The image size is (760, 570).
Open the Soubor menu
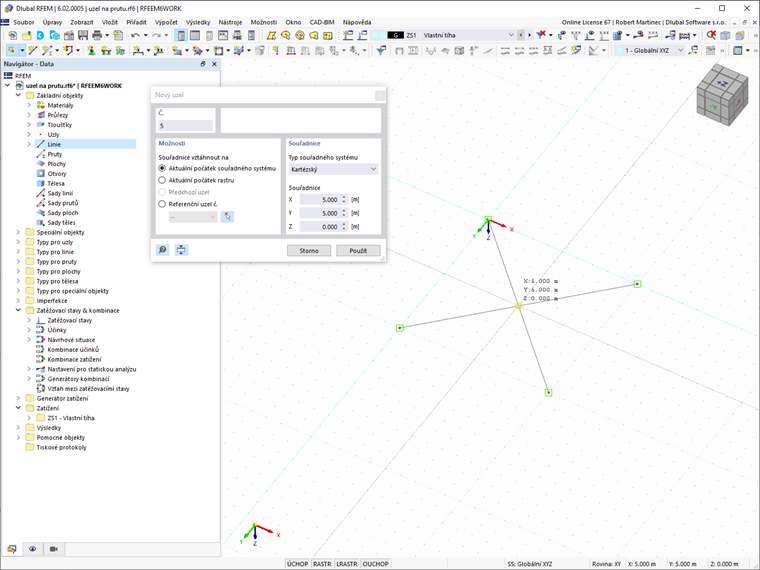(x=24, y=22)
